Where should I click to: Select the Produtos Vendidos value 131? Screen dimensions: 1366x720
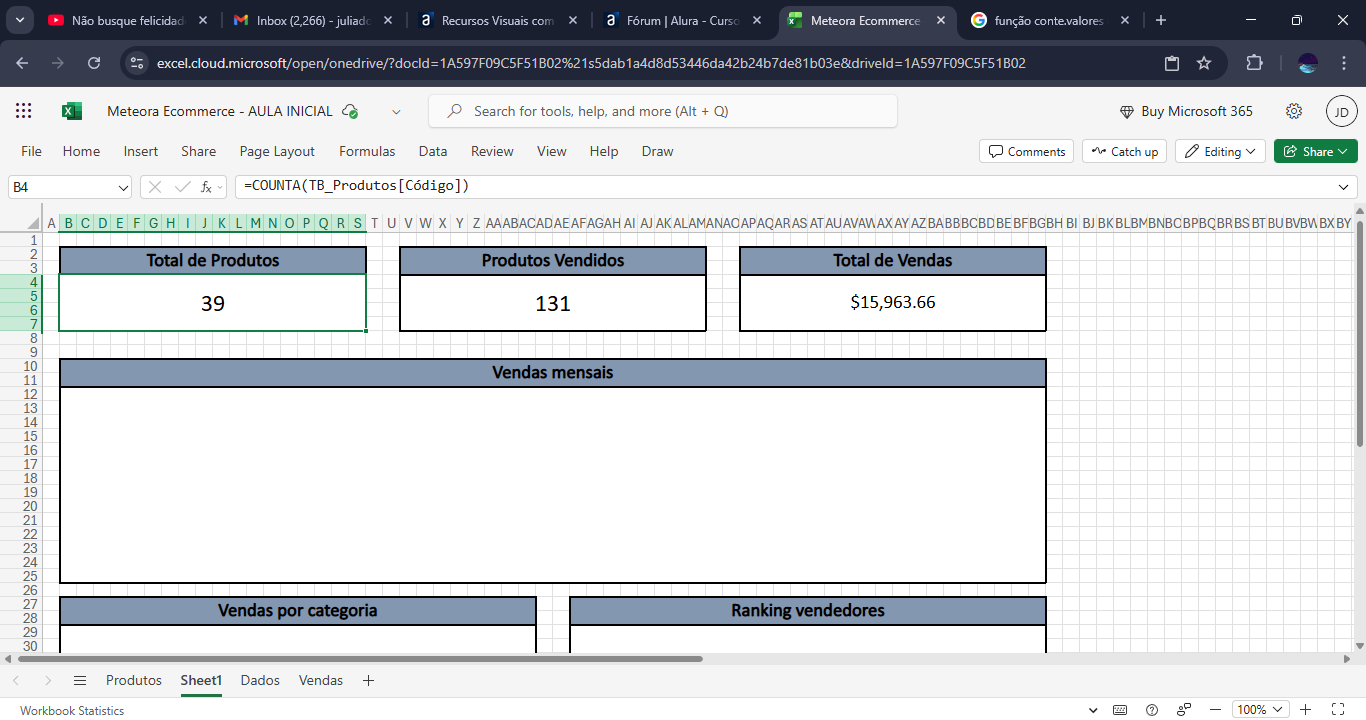(x=553, y=303)
